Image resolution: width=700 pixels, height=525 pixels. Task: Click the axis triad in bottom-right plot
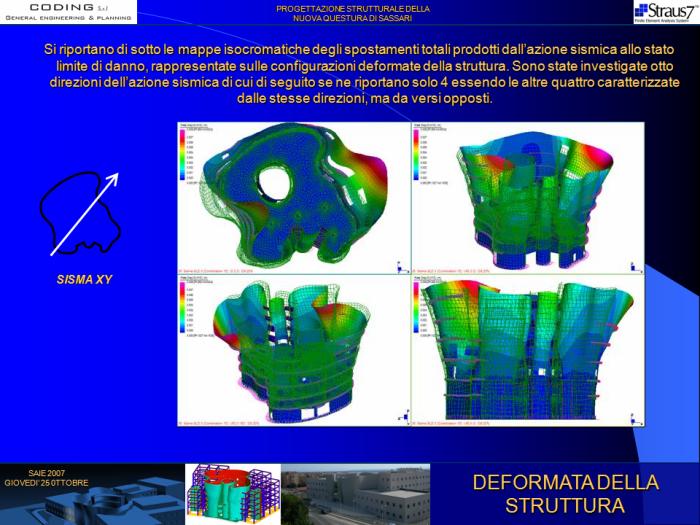click(634, 416)
